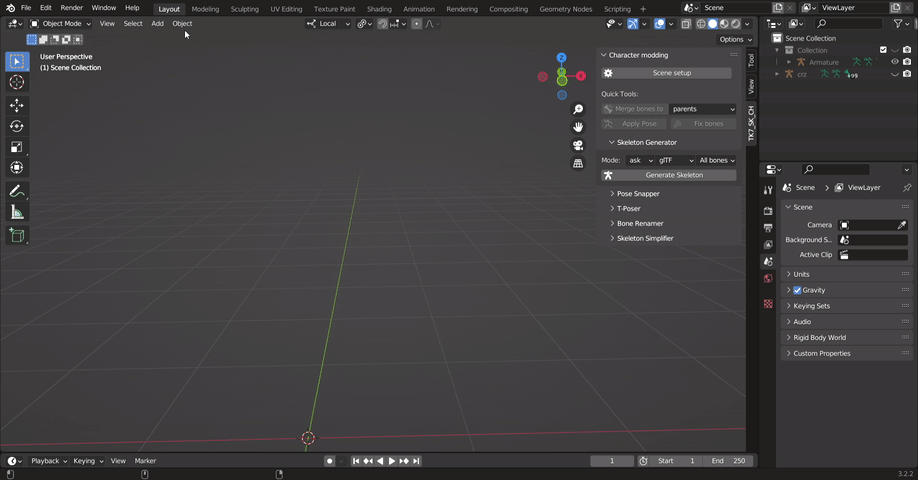Activate the Scale tool
The image size is (918, 480).
(17, 147)
